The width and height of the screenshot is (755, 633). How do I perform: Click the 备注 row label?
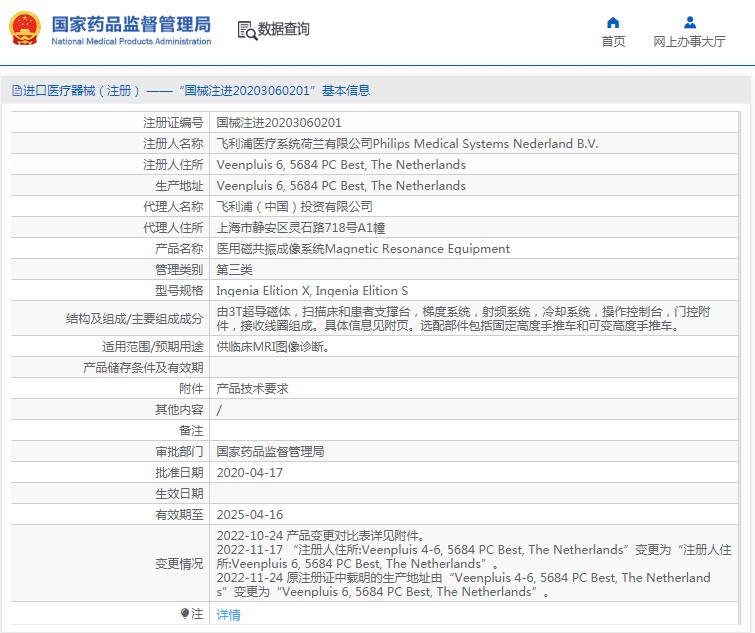click(x=191, y=431)
